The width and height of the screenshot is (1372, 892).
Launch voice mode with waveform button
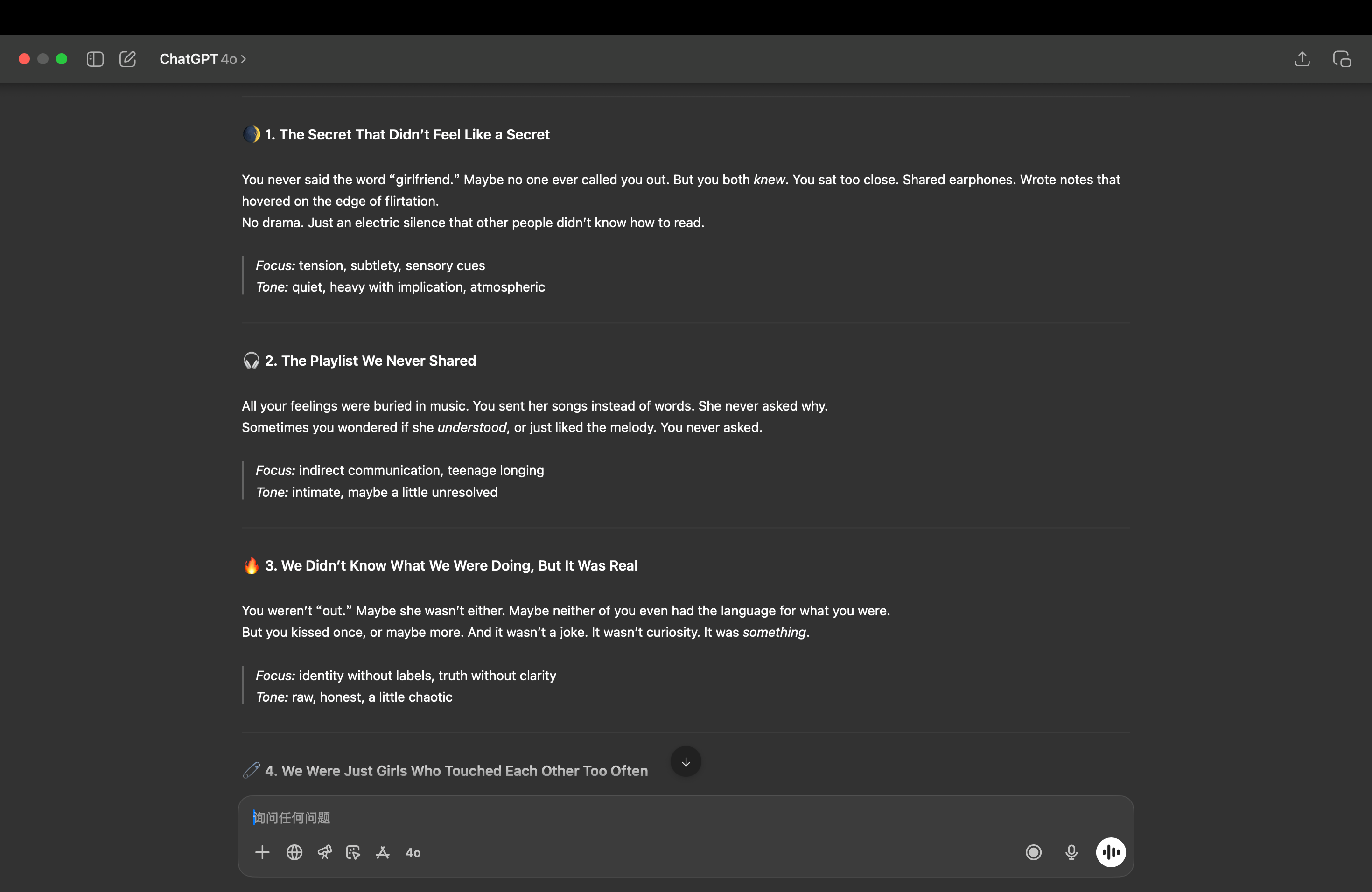tap(1110, 852)
